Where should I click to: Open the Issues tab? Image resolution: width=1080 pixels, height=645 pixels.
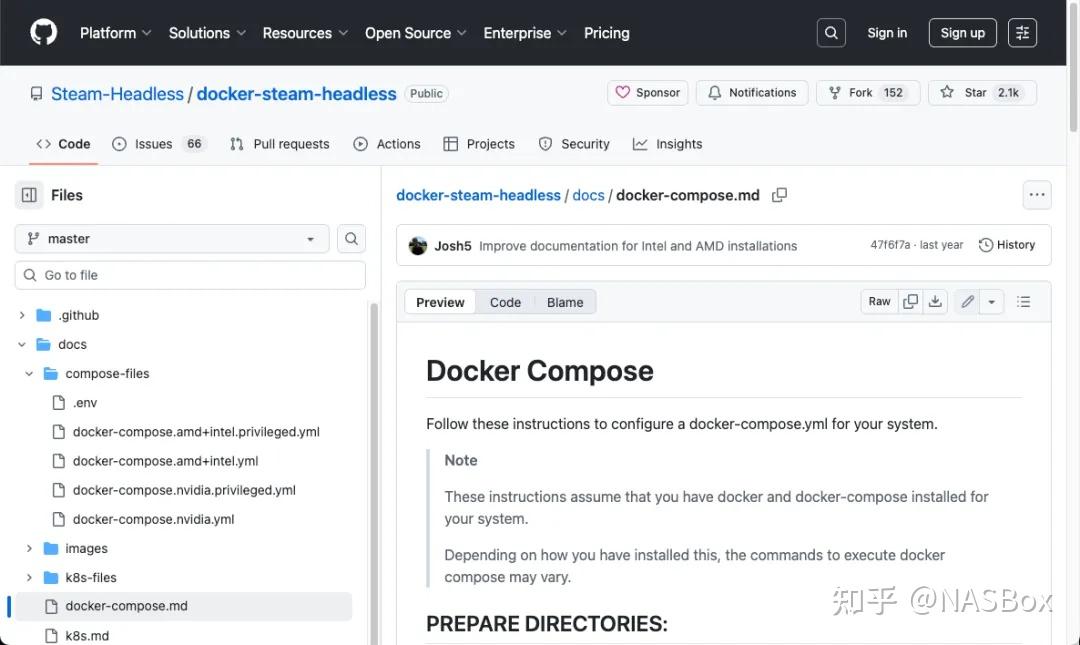159,144
